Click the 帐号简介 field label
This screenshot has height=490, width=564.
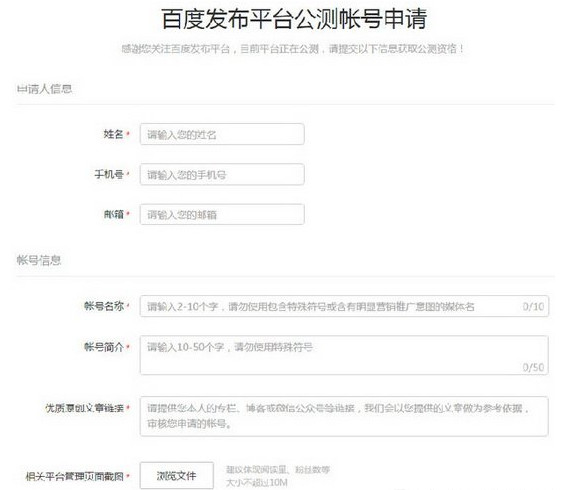(x=104, y=347)
